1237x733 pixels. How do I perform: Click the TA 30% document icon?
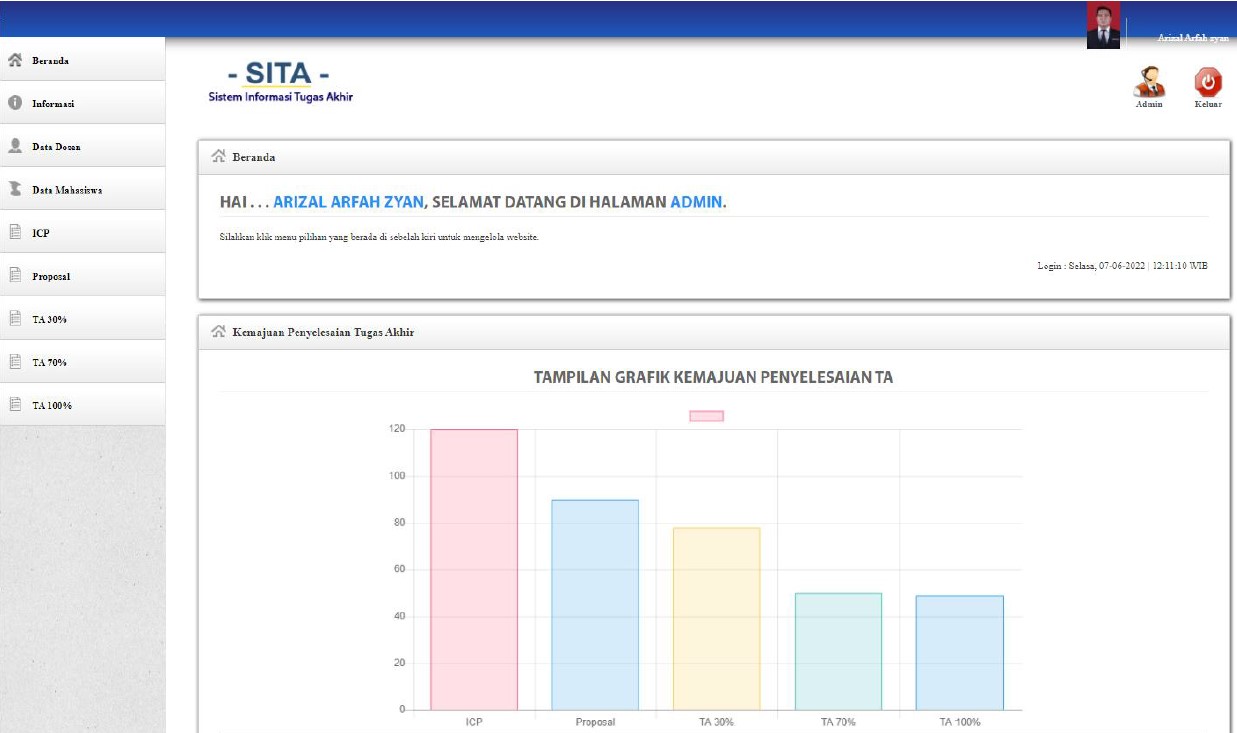pos(15,319)
